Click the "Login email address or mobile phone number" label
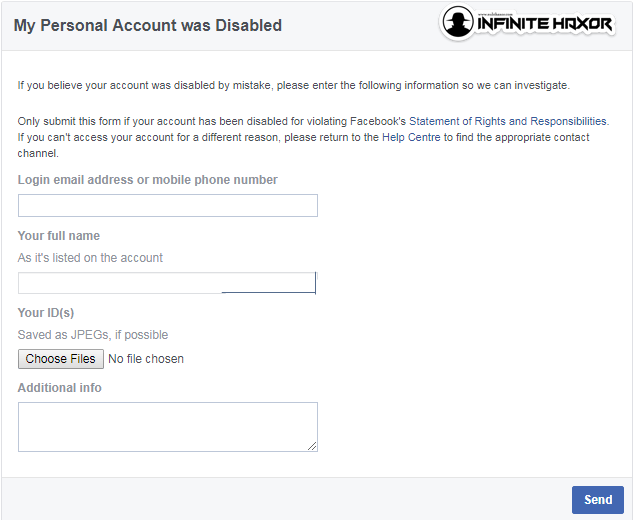This screenshot has width=636, height=520. [148, 180]
